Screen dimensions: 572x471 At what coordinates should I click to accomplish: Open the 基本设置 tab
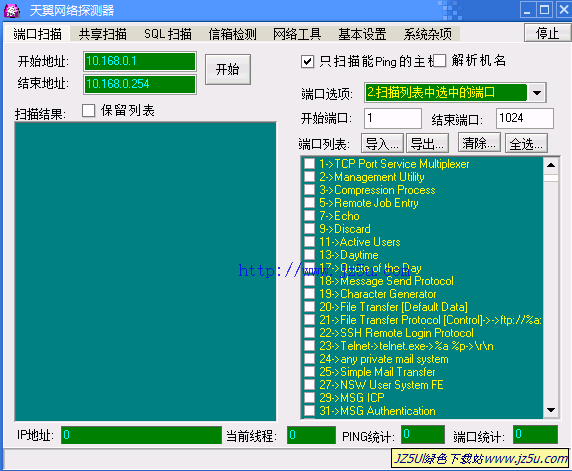tap(362, 34)
